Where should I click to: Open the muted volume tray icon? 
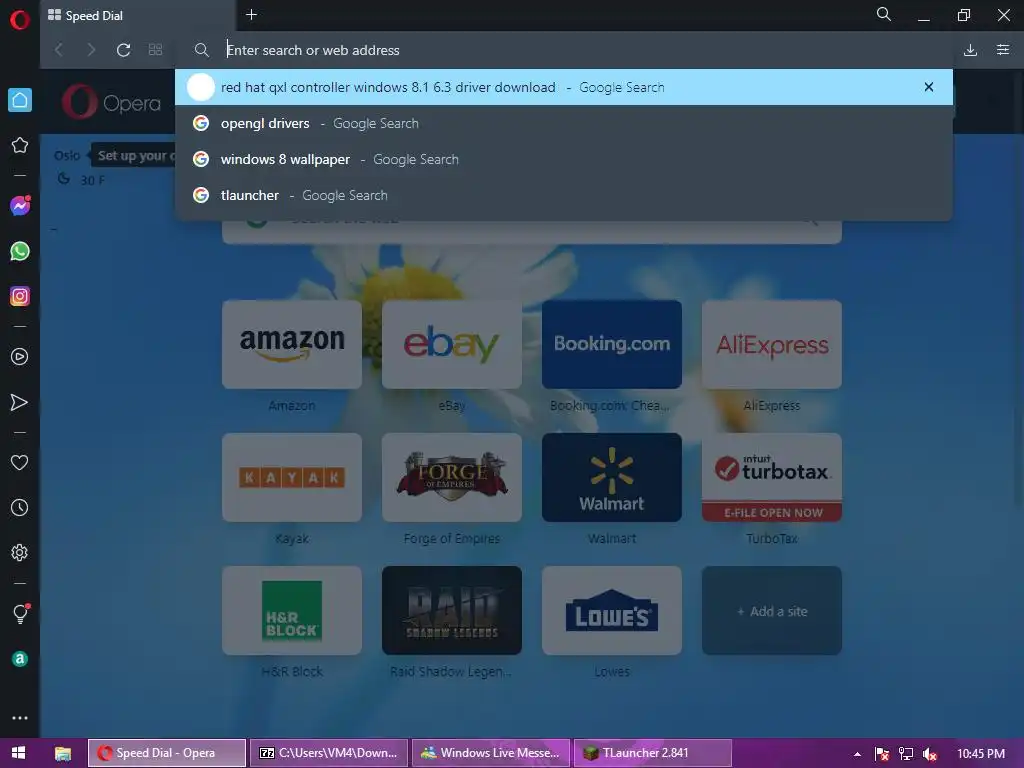(930, 754)
